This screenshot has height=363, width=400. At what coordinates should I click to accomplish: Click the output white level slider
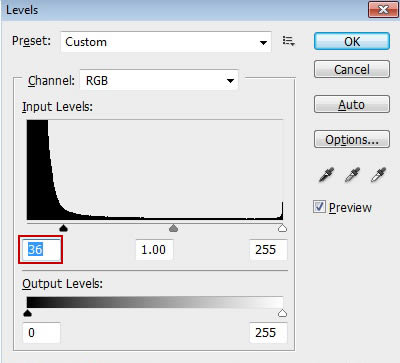pos(282,313)
